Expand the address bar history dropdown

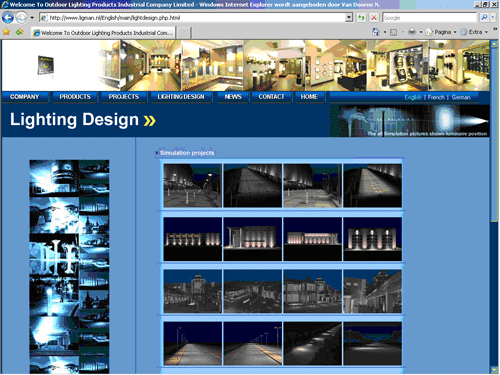tap(349, 17)
